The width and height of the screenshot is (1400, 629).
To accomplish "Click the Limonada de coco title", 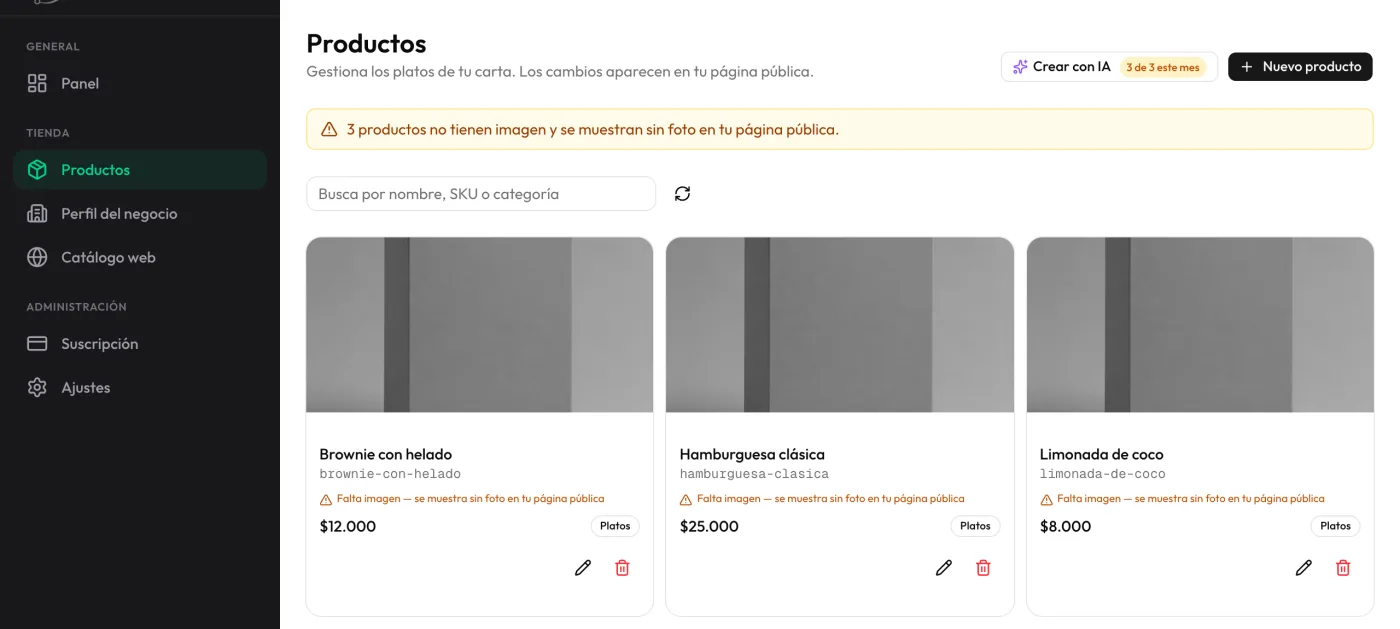I will (x=1102, y=454).
